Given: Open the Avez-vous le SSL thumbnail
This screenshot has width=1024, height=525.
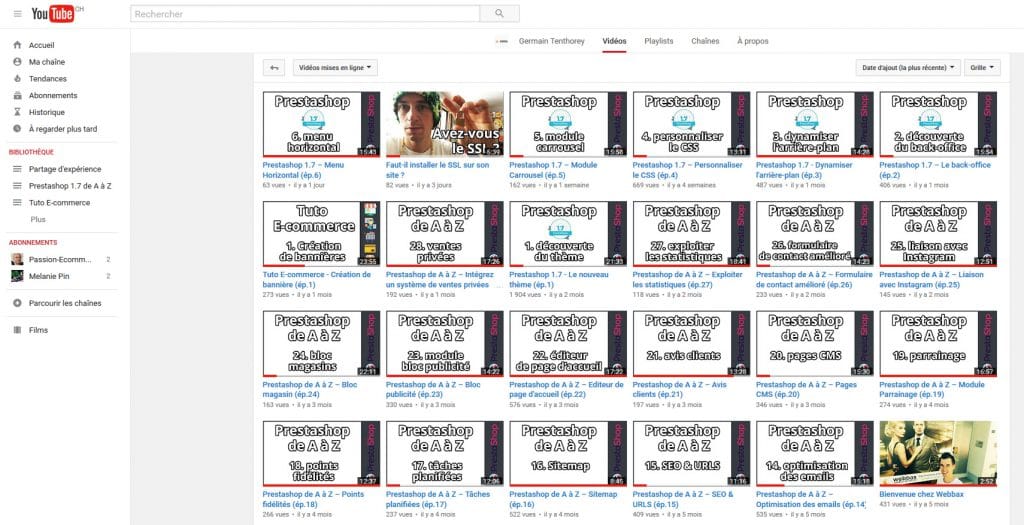Looking at the screenshot, I should coord(445,124).
